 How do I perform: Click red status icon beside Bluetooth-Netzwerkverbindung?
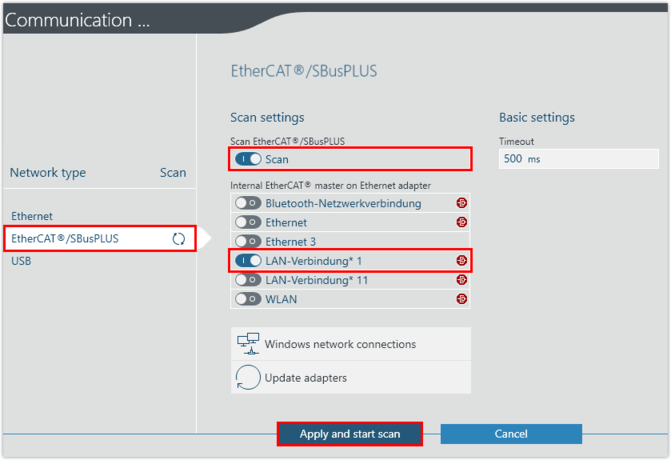coord(461,203)
